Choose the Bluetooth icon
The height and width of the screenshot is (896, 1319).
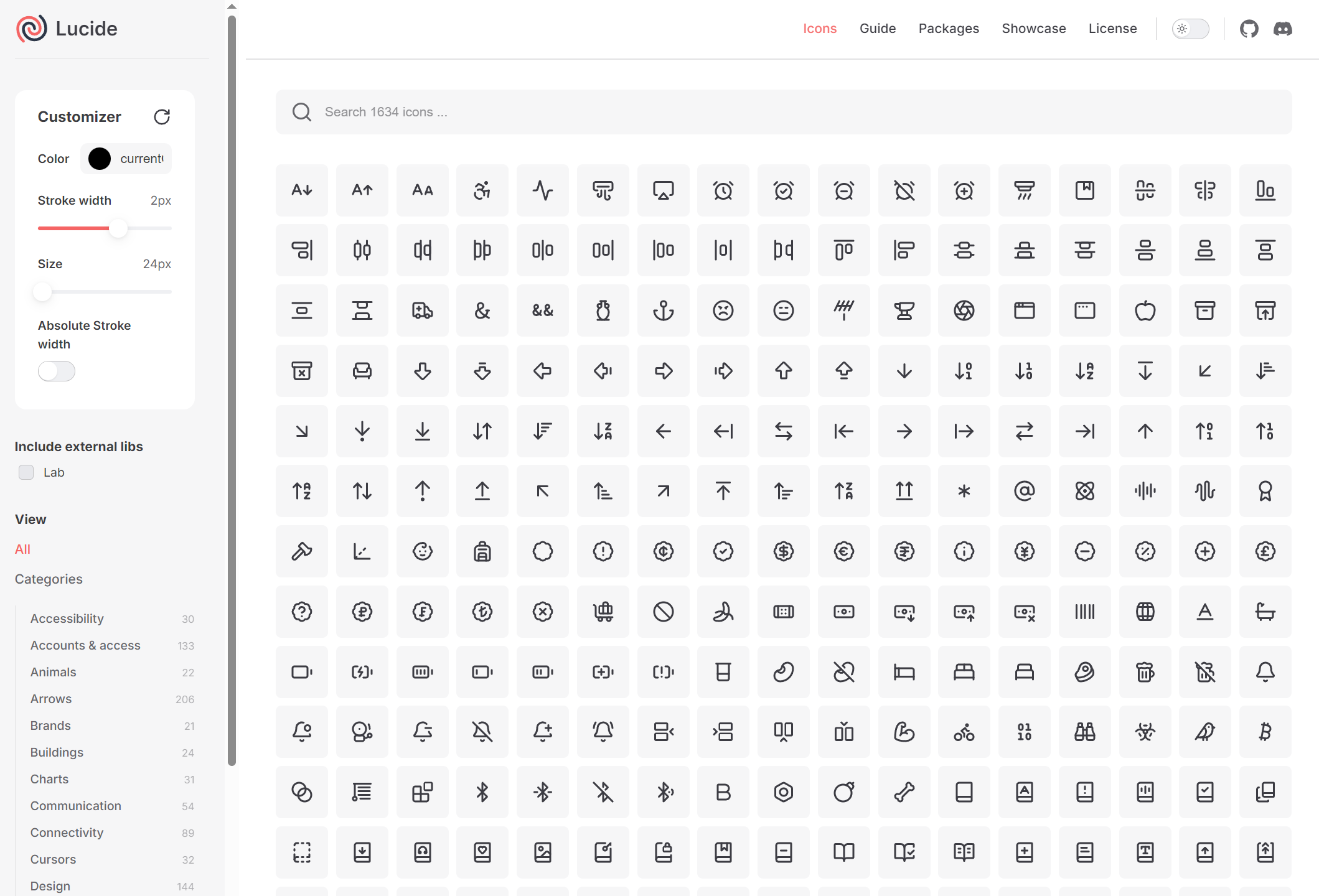click(482, 792)
